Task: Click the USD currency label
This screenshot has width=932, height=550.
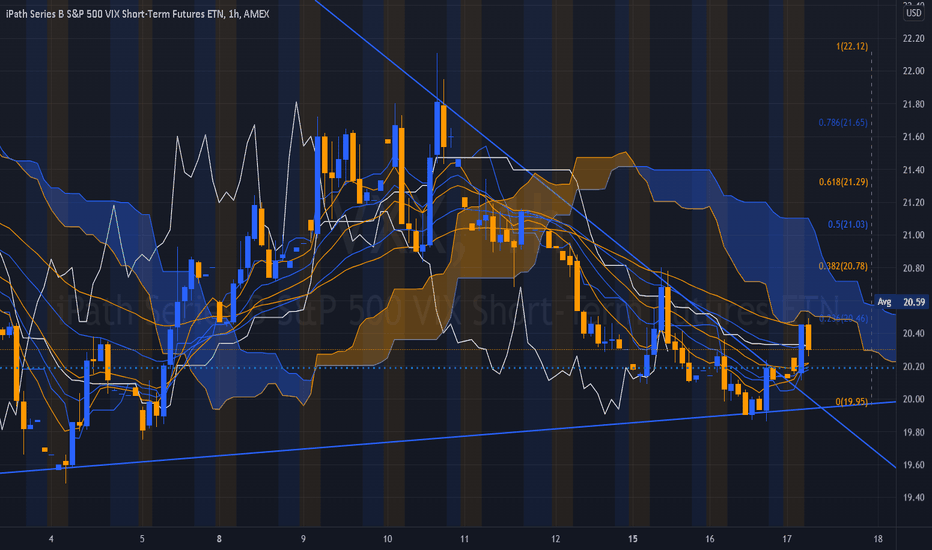Action: (913, 13)
